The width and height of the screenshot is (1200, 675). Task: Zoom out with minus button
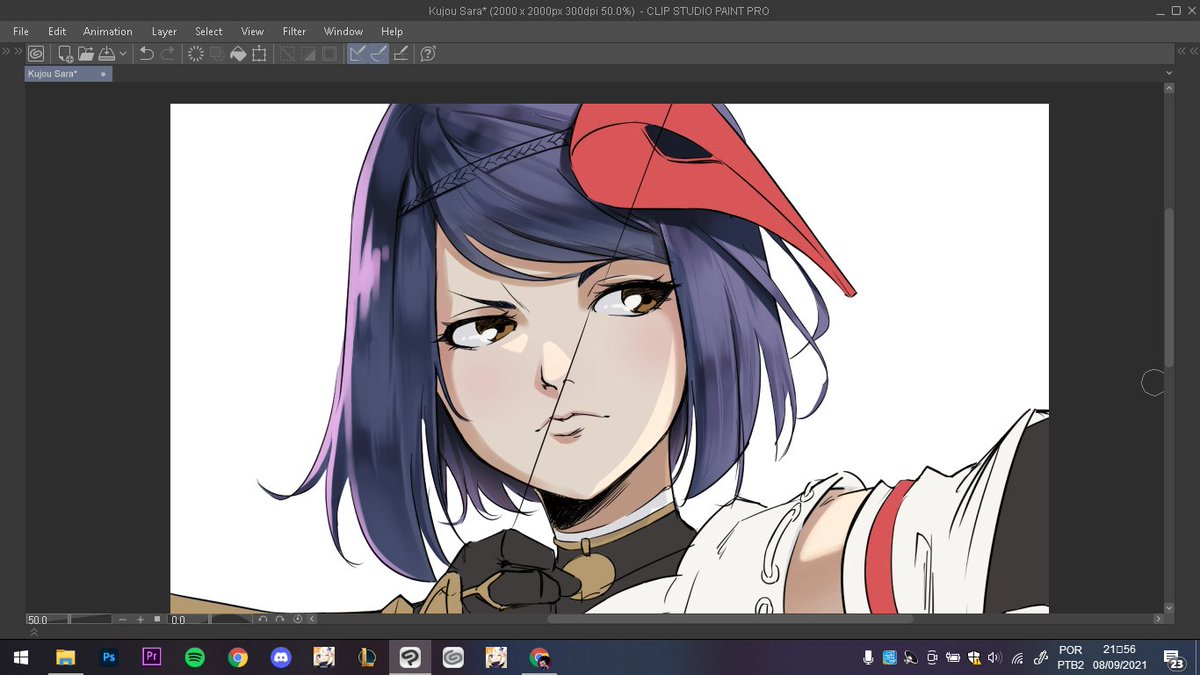point(122,620)
